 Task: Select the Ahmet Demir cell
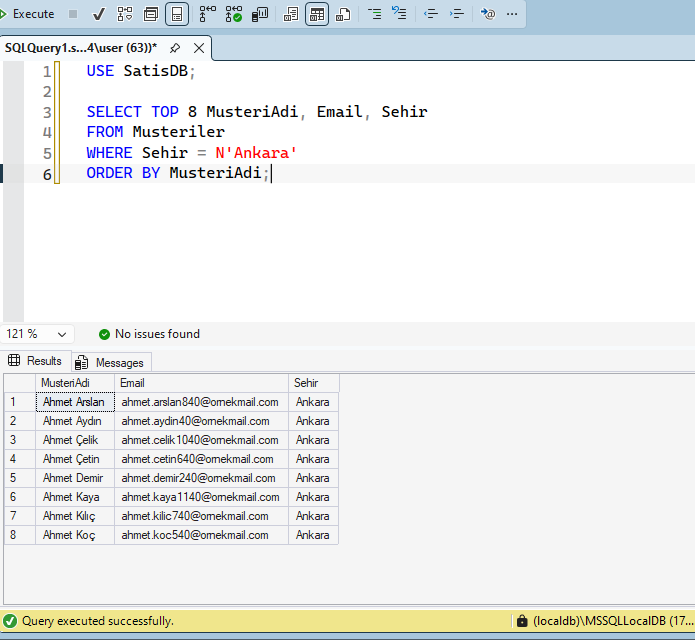tap(75, 478)
